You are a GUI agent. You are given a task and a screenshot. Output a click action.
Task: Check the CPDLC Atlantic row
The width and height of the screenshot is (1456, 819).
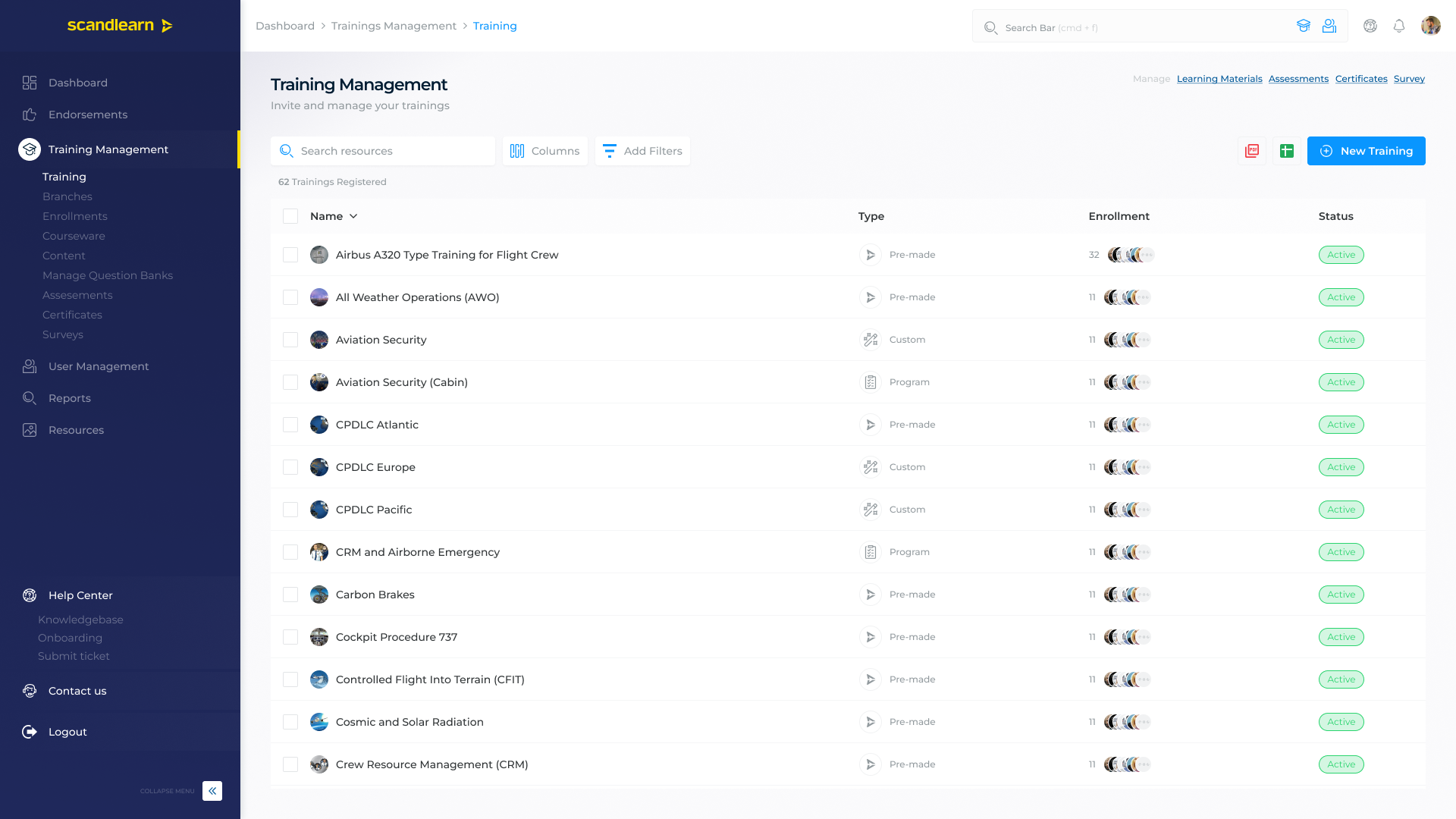[290, 425]
